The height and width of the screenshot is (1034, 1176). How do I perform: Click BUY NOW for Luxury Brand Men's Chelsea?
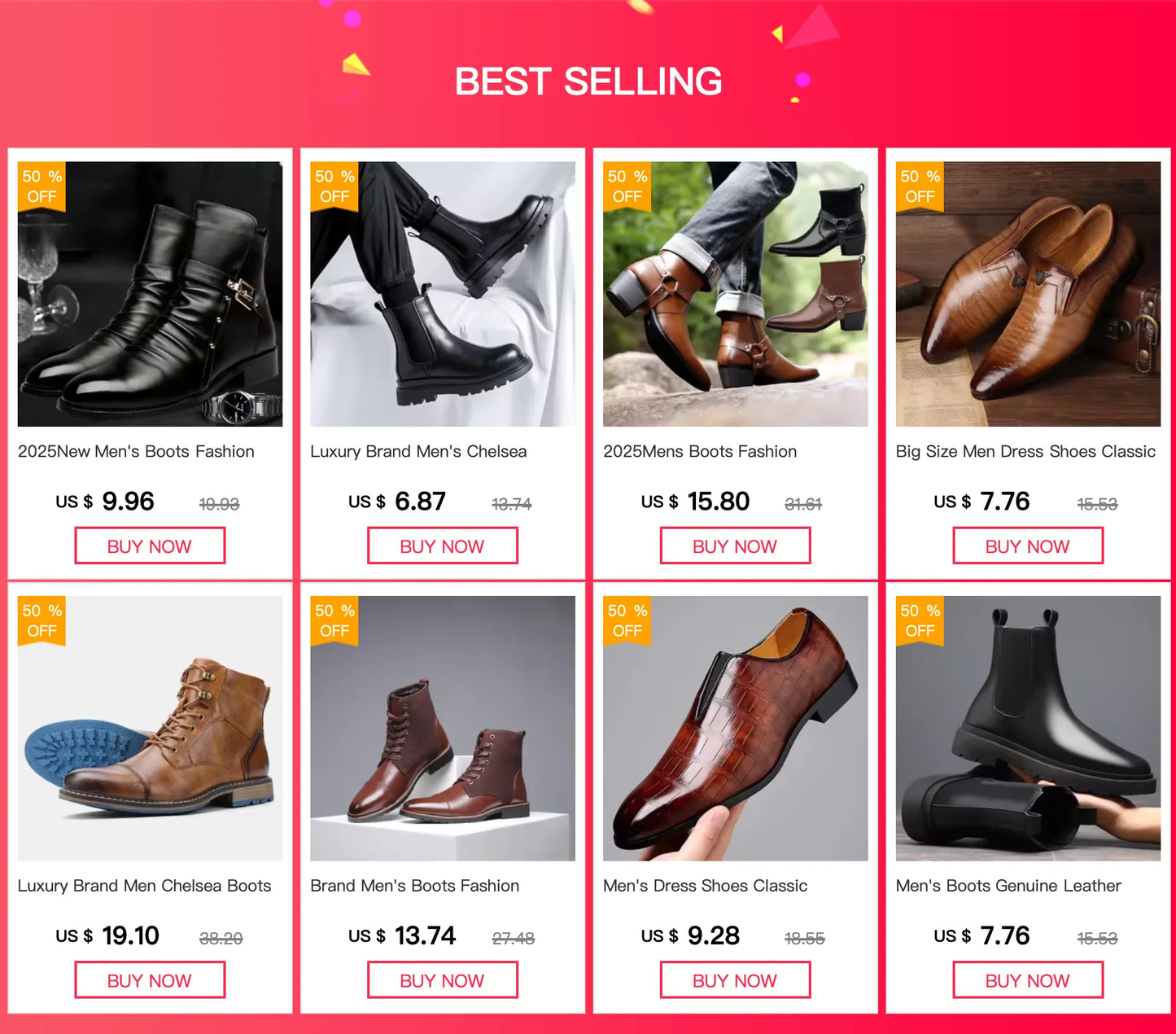click(442, 545)
